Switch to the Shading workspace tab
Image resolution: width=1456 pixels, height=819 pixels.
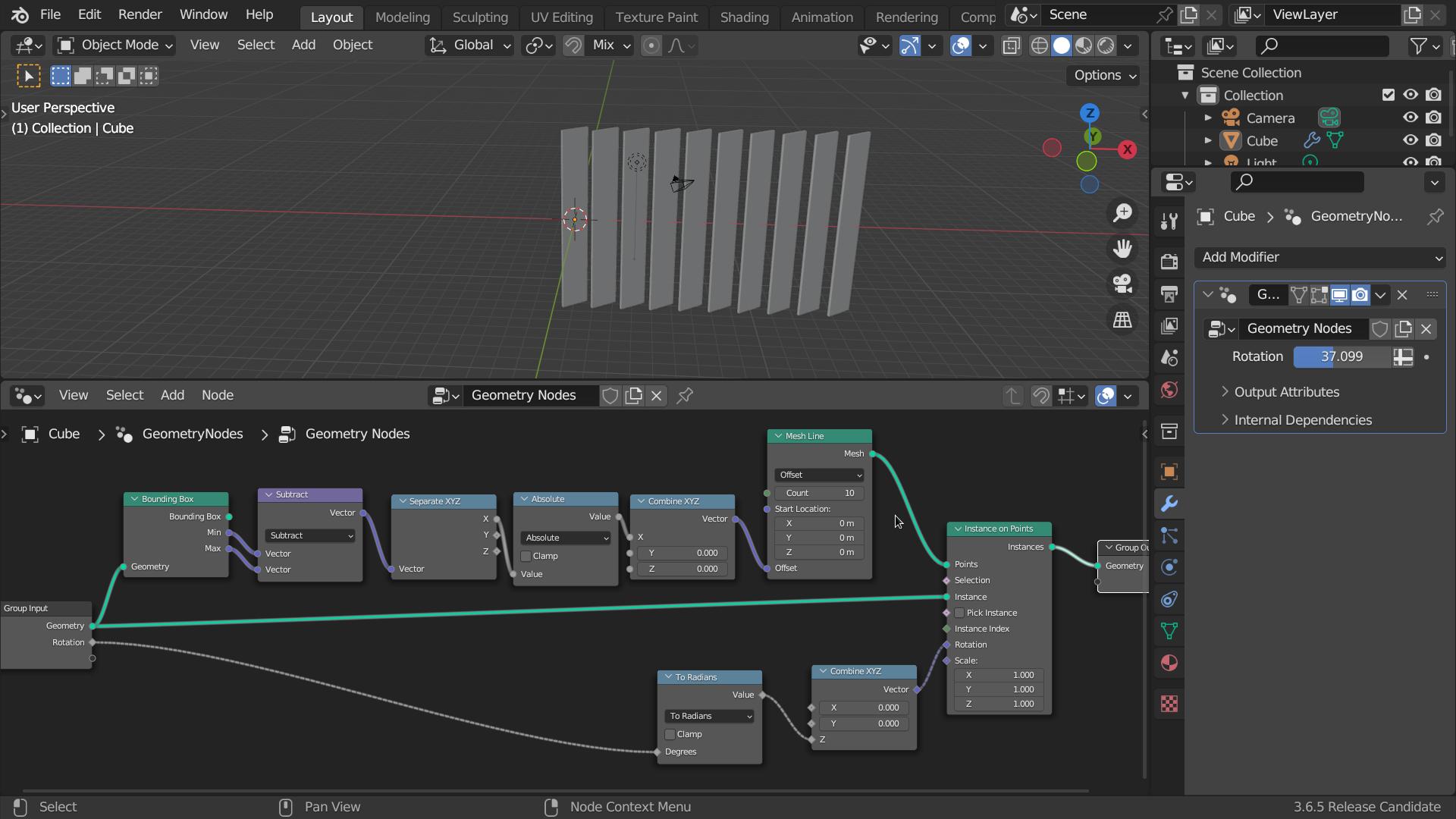744,17
